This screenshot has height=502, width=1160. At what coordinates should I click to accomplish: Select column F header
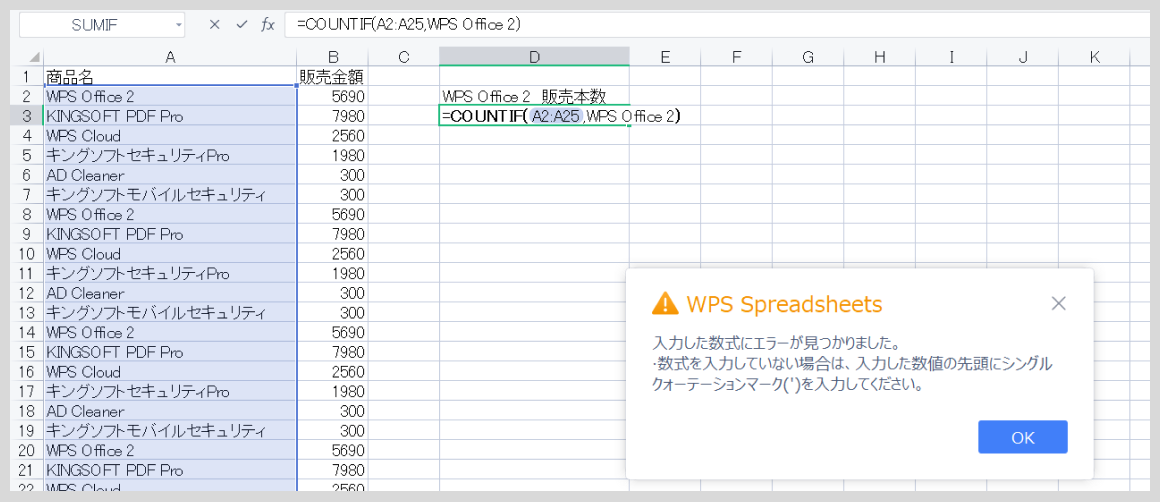tap(736, 57)
